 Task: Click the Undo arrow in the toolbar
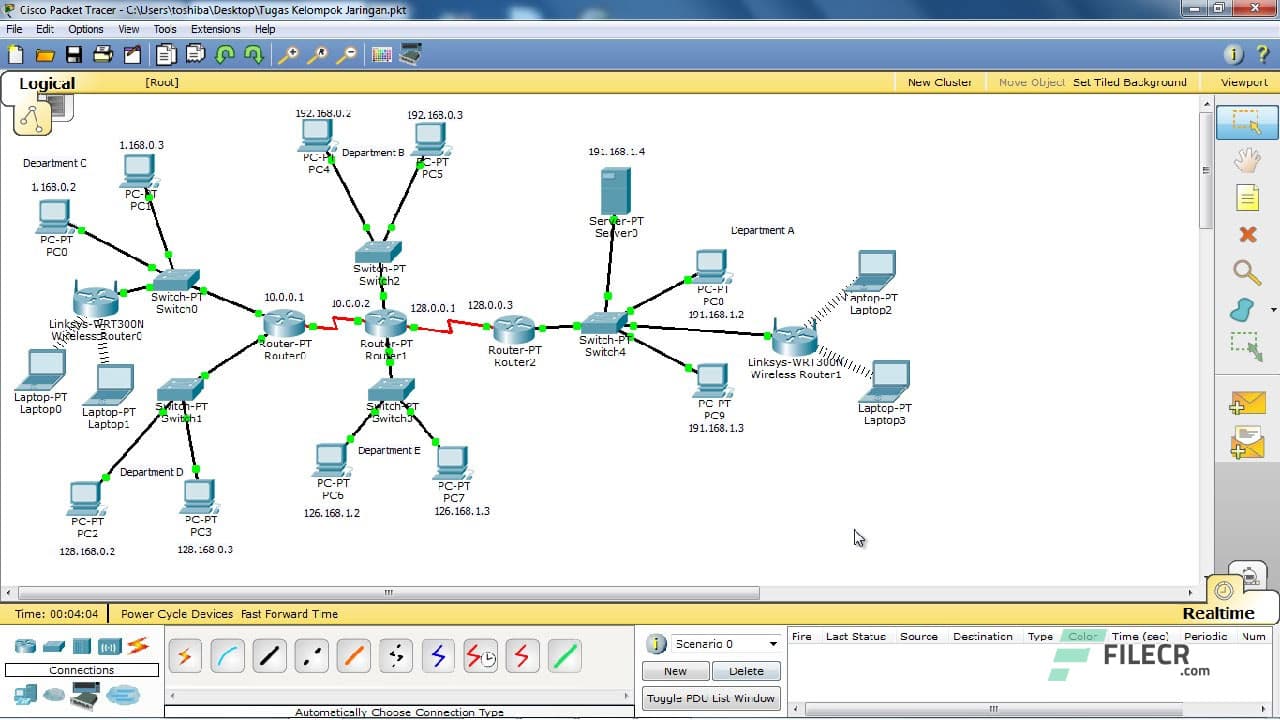[225, 54]
